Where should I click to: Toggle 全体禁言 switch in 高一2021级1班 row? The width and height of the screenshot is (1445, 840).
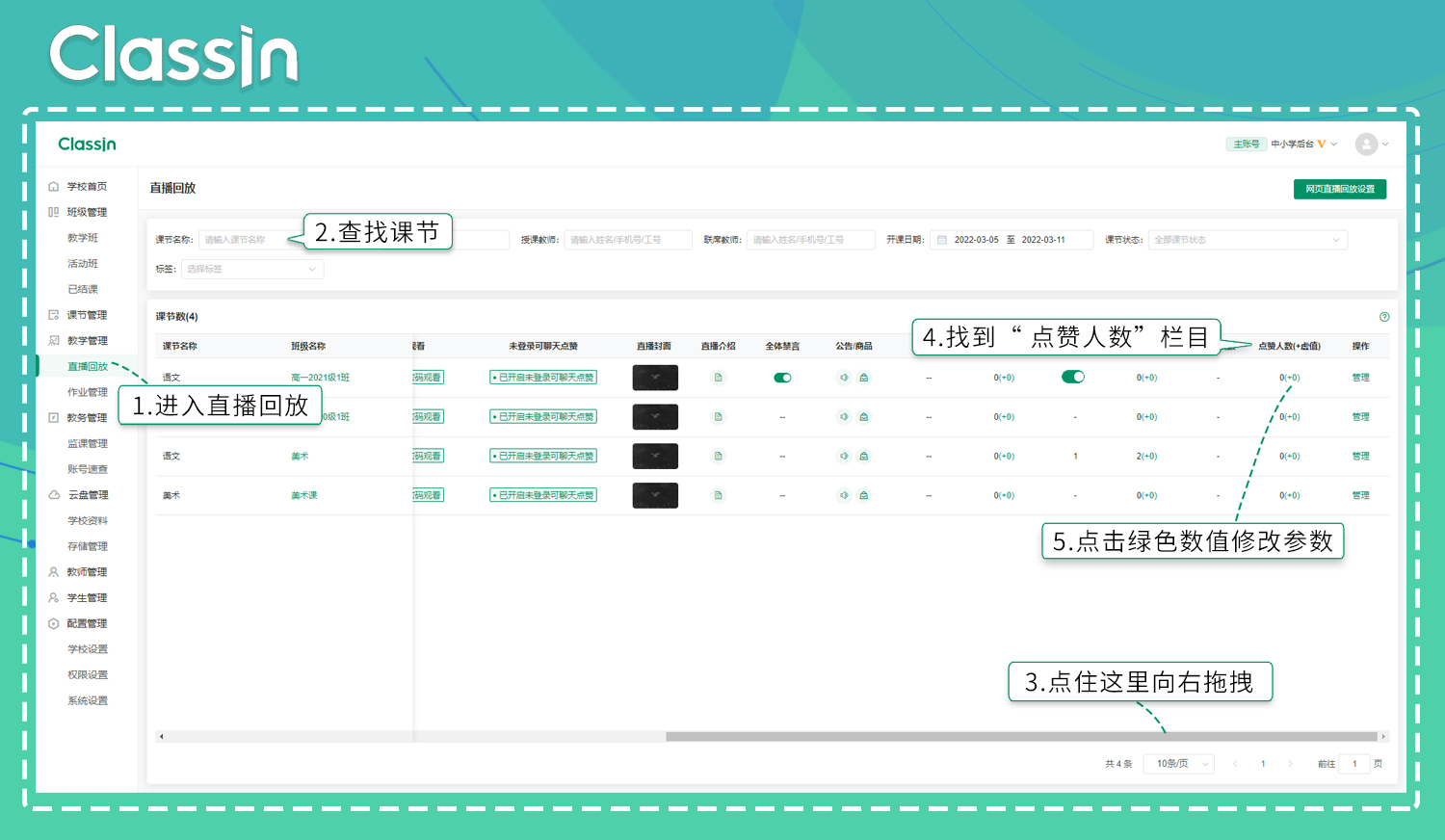pyautogui.click(x=782, y=378)
